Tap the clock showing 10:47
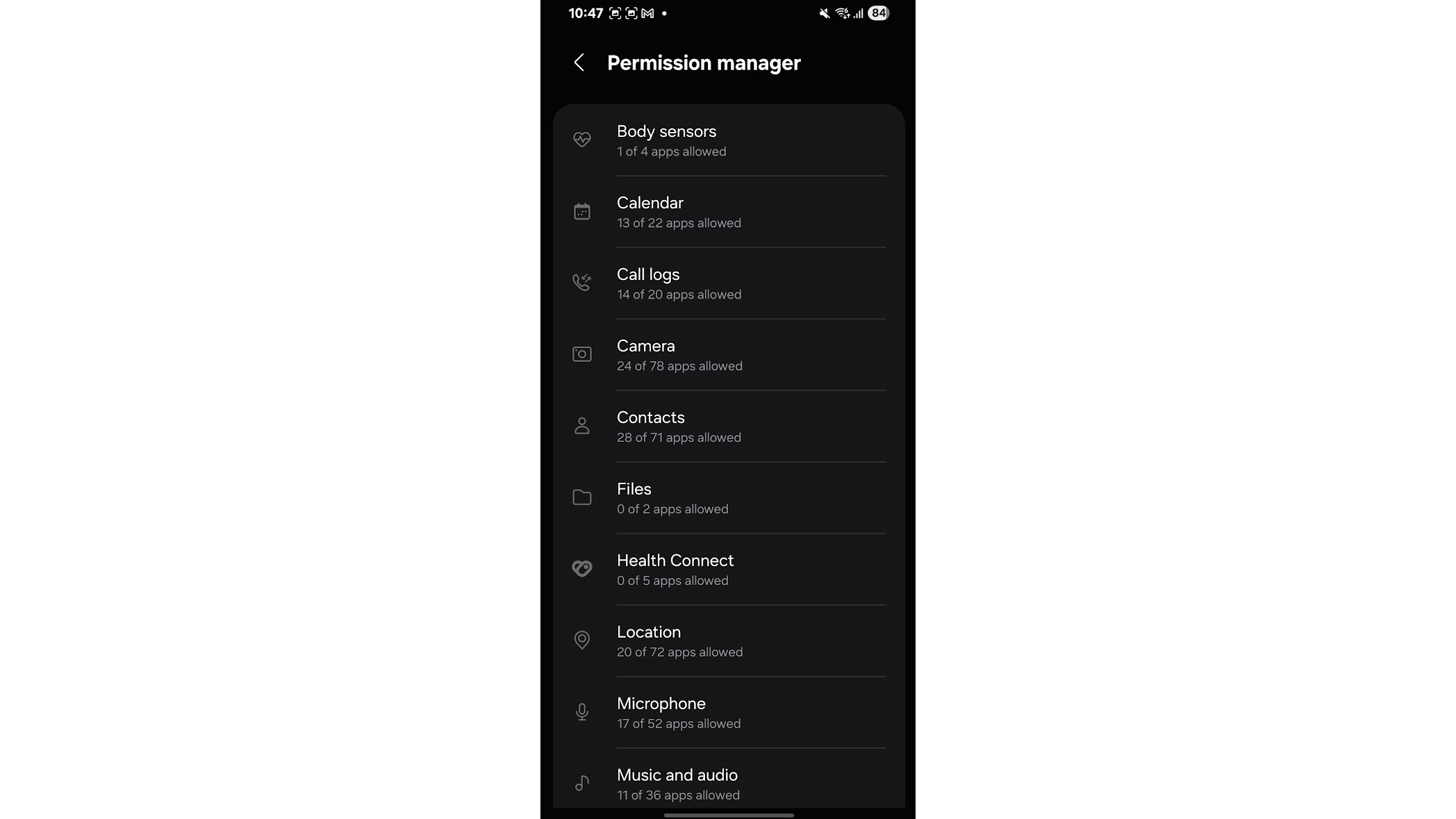 pos(586,13)
